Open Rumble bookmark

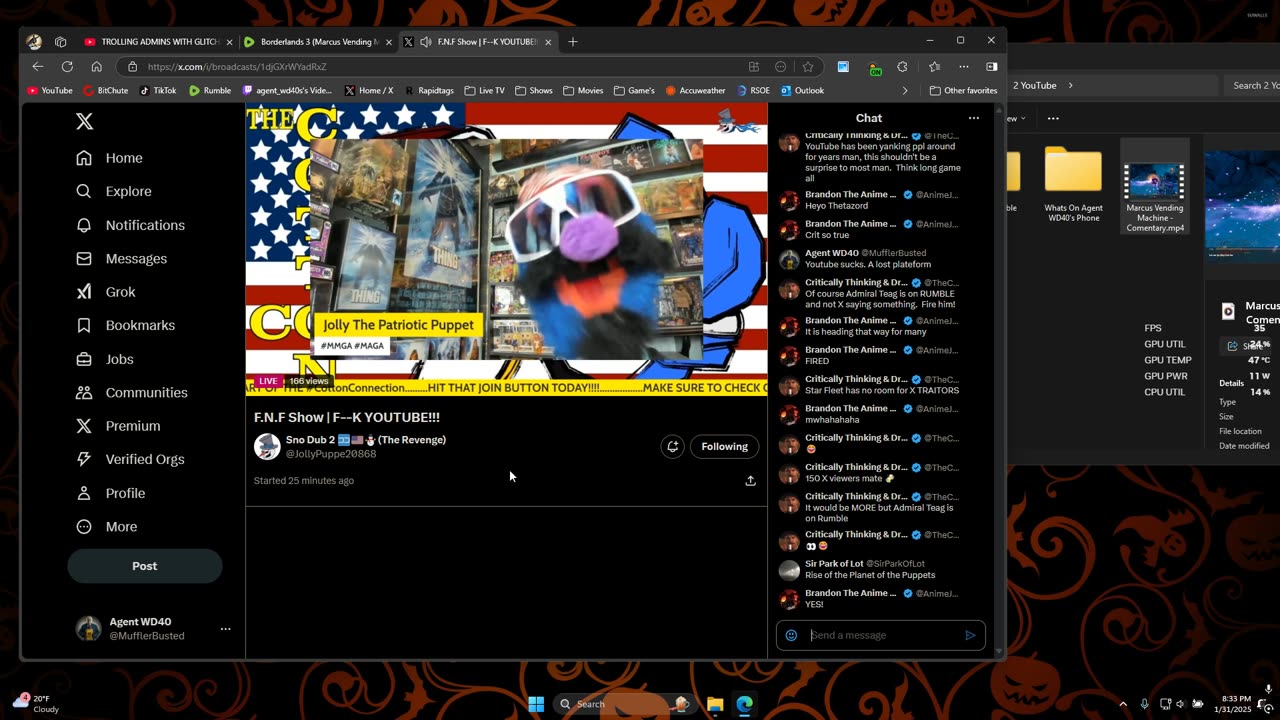[x=210, y=90]
